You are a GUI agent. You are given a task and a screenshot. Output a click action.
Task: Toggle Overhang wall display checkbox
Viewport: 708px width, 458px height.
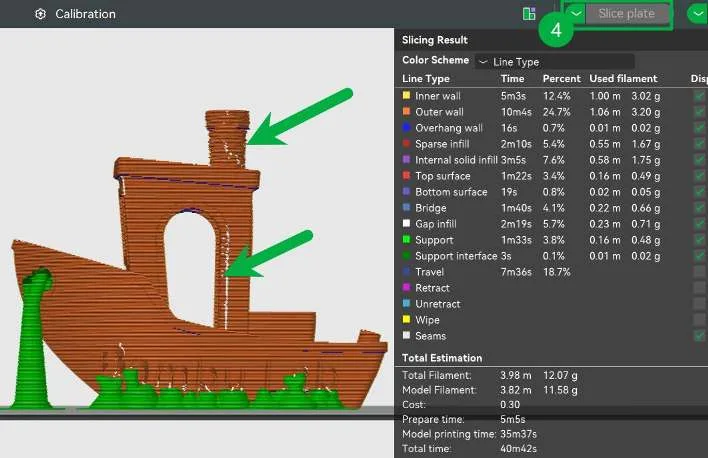click(x=699, y=128)
